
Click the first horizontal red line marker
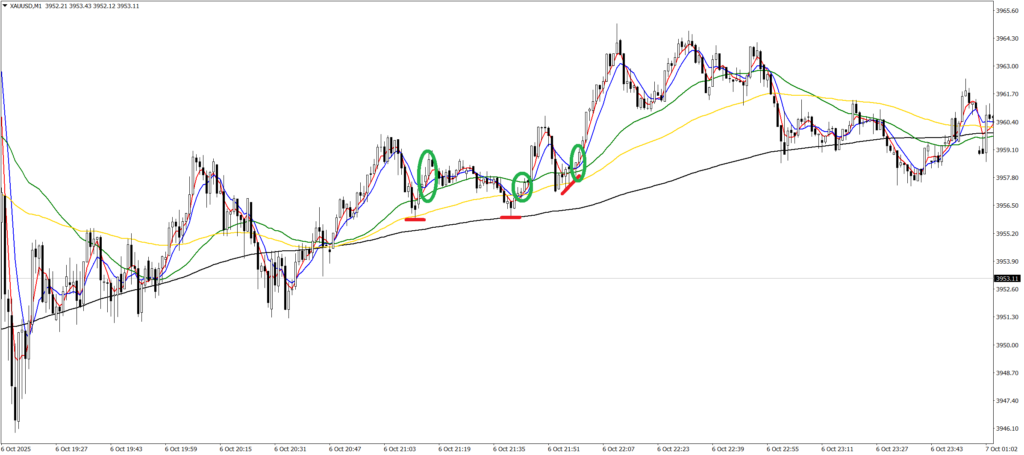[414, 218]
